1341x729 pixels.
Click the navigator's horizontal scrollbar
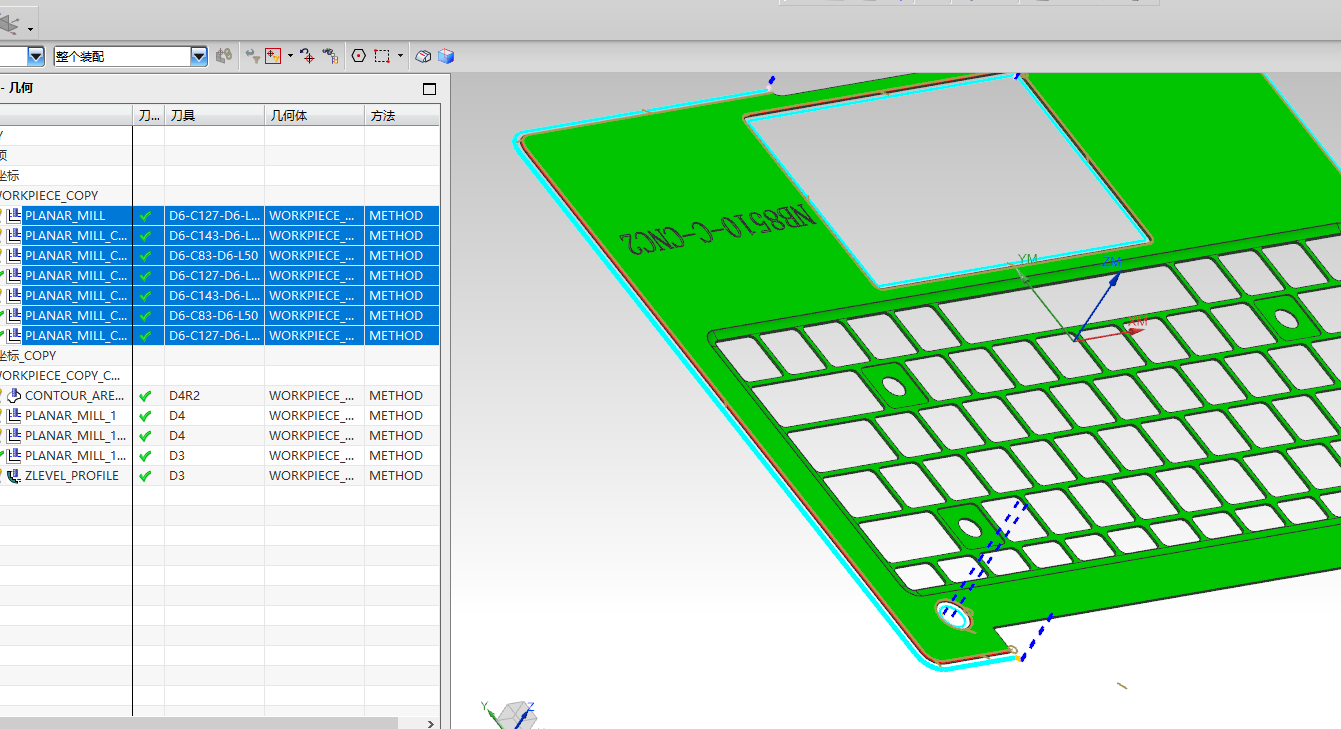198,722
